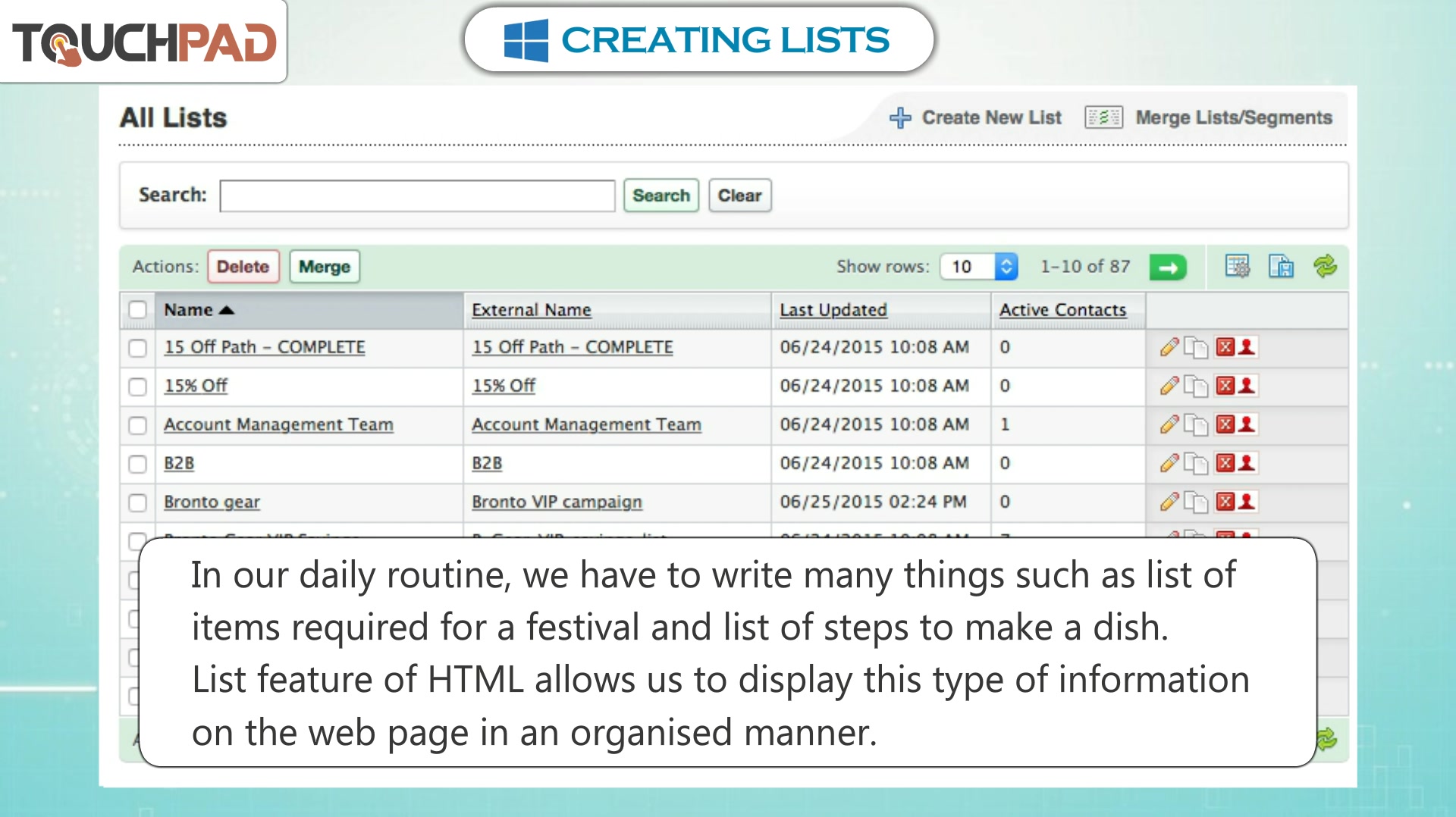This screenshot has width=1456, height=817.
Task: Copy the 15 Off Path - COMPLETE list
Action: [x=1196, y=347]
